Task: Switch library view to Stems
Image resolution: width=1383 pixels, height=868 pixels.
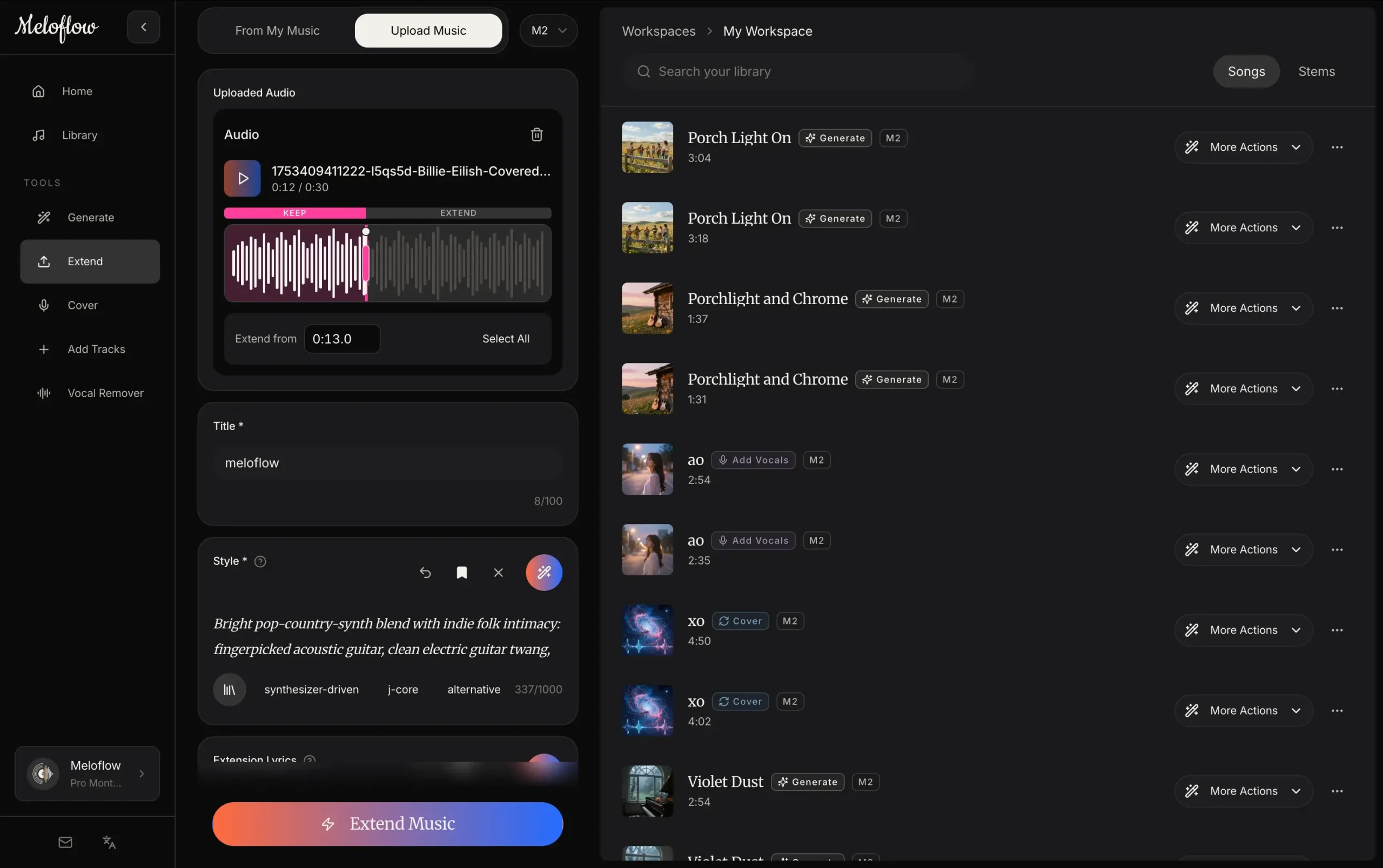Action: (x=1317, y=71)
